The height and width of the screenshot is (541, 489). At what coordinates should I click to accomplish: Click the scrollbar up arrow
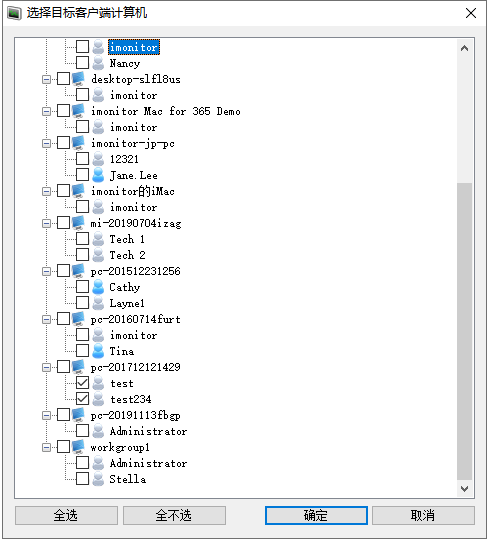click(x=464, y=48)
